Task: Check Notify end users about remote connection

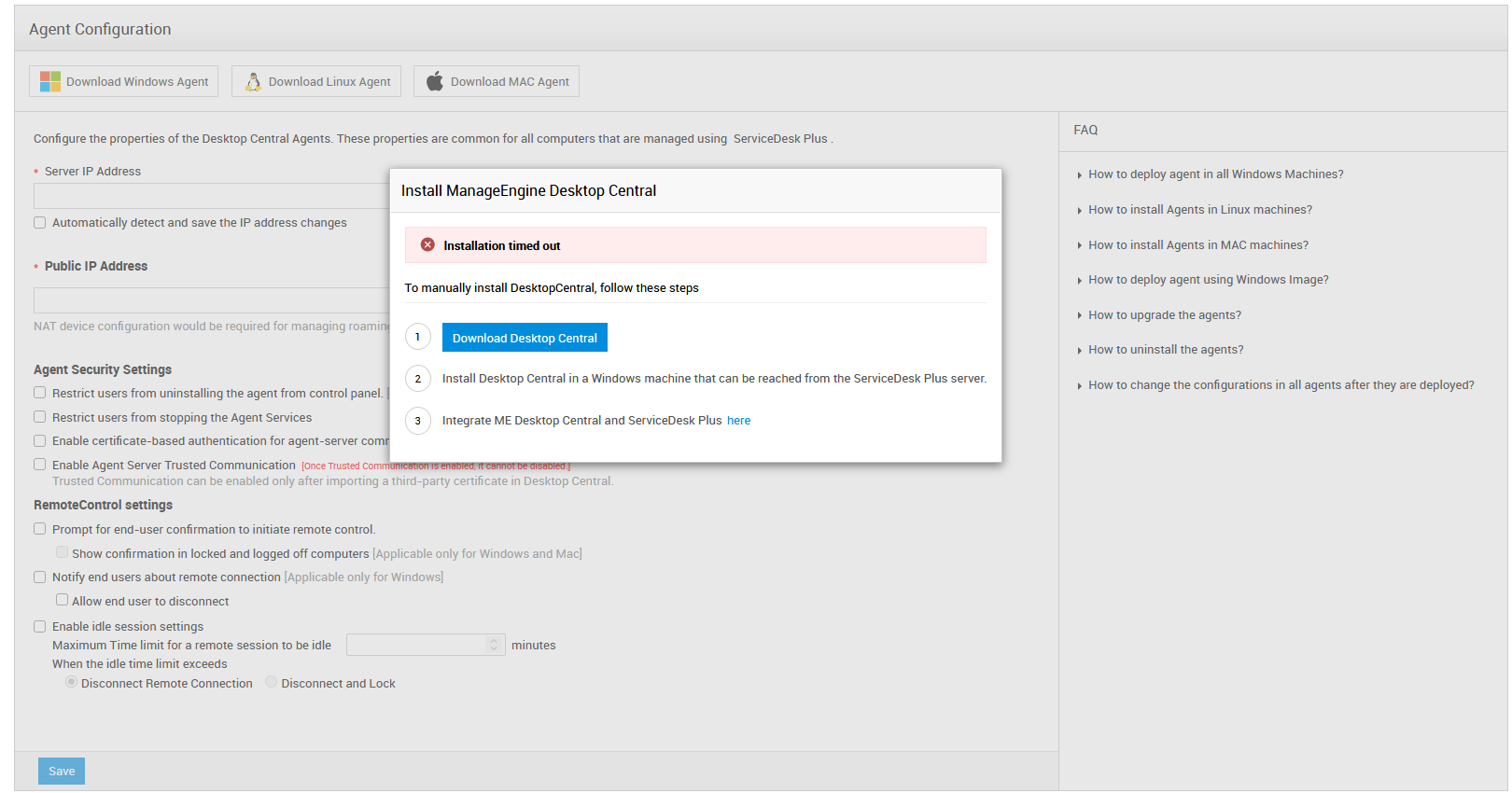Action: click(x=40, y=577)
